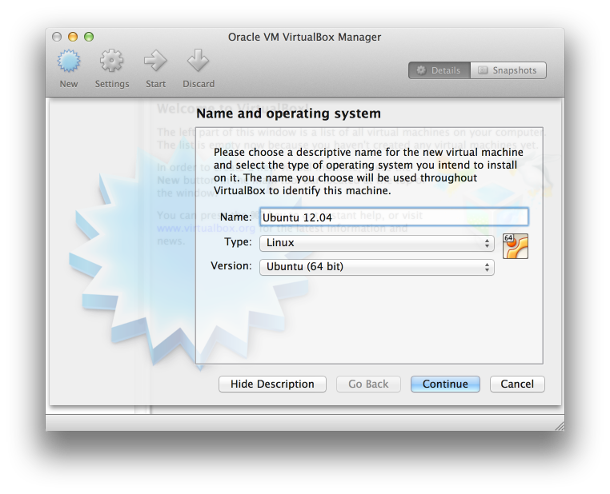Switch to the Snapshots view tab
Screen dimensions: 610x494
[508, 70]
